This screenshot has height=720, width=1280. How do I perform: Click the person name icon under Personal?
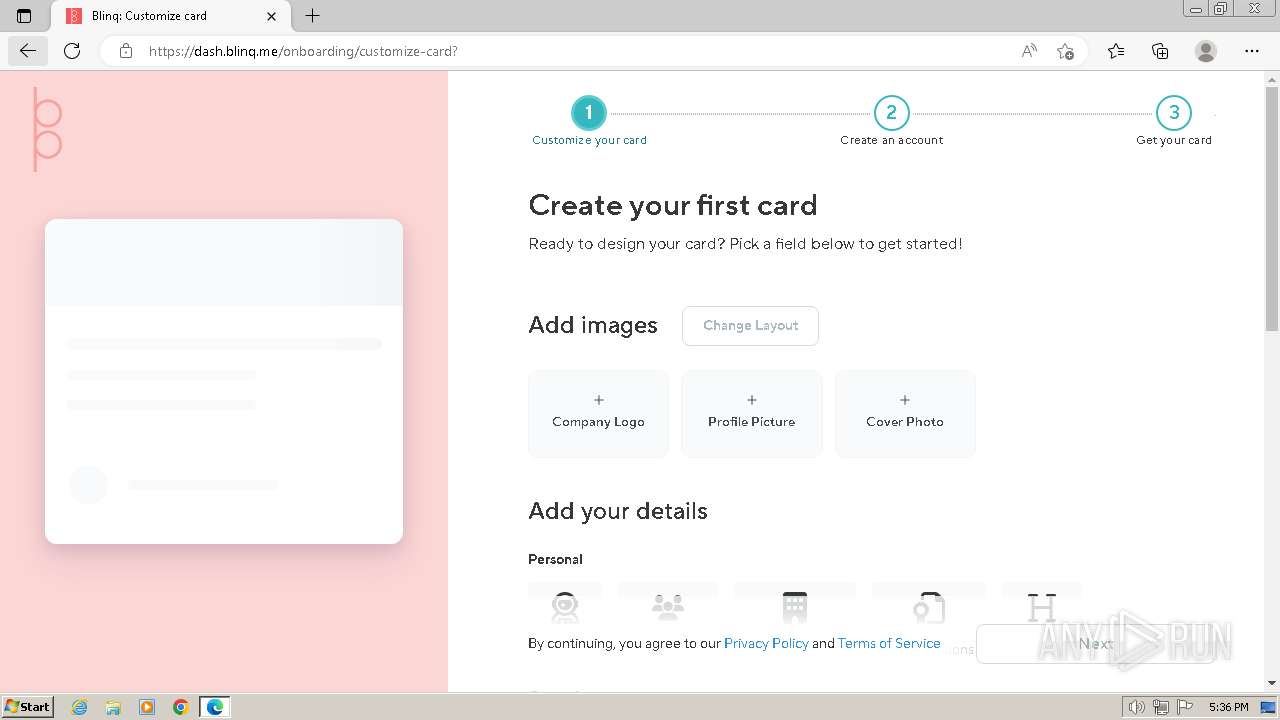coord(565,606)
